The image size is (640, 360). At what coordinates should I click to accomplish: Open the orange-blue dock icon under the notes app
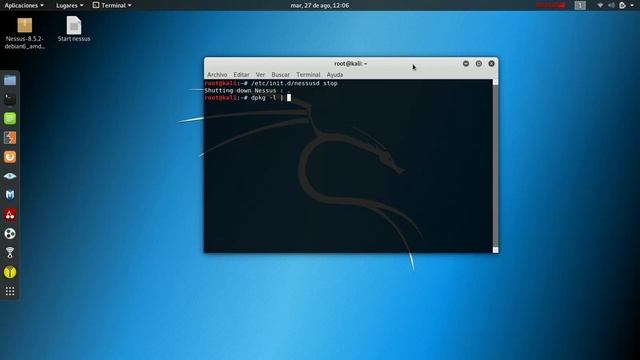coord(10,138)
